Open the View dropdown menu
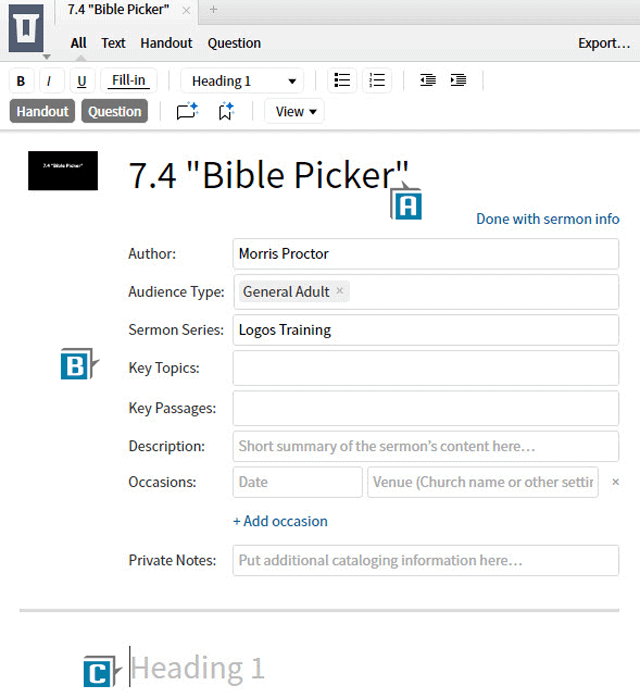 (x=295, y=111)
